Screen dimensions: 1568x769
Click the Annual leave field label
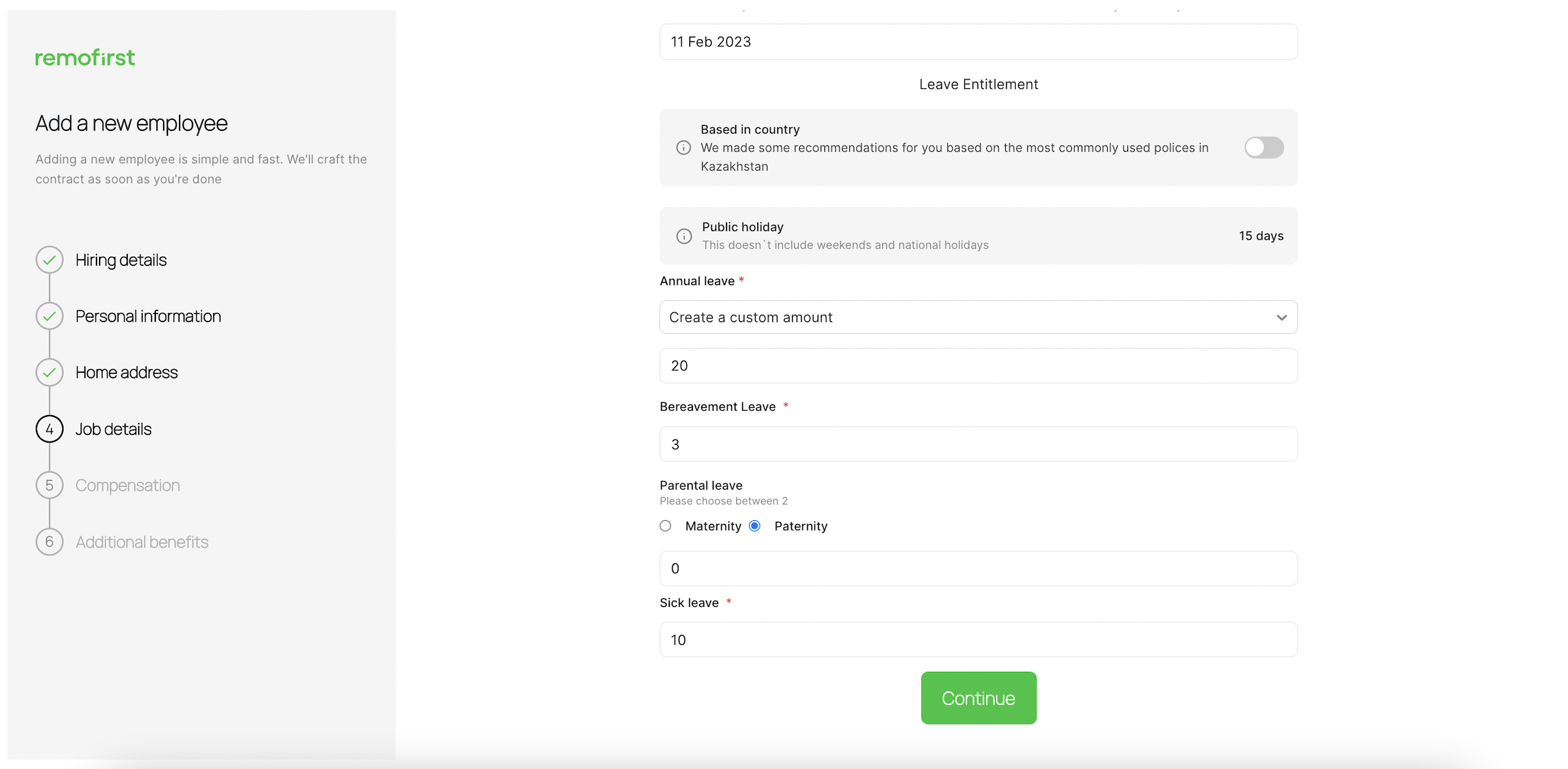[697, 281]
